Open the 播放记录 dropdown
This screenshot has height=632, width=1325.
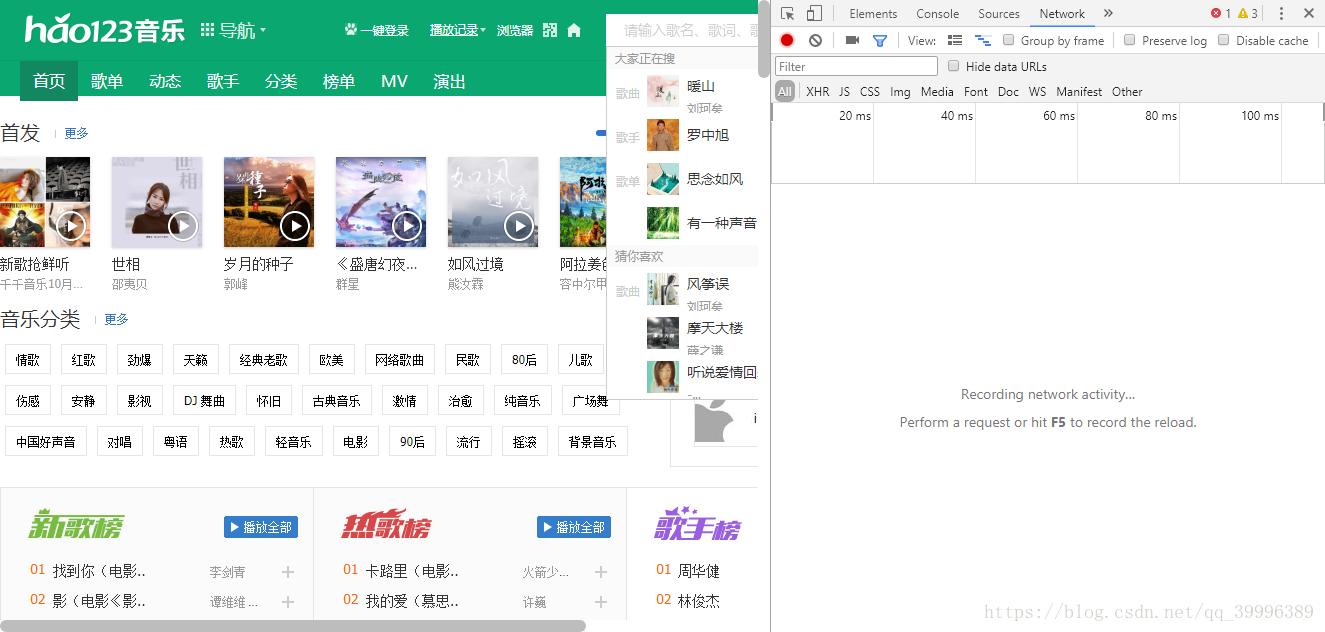click(458, 30)
